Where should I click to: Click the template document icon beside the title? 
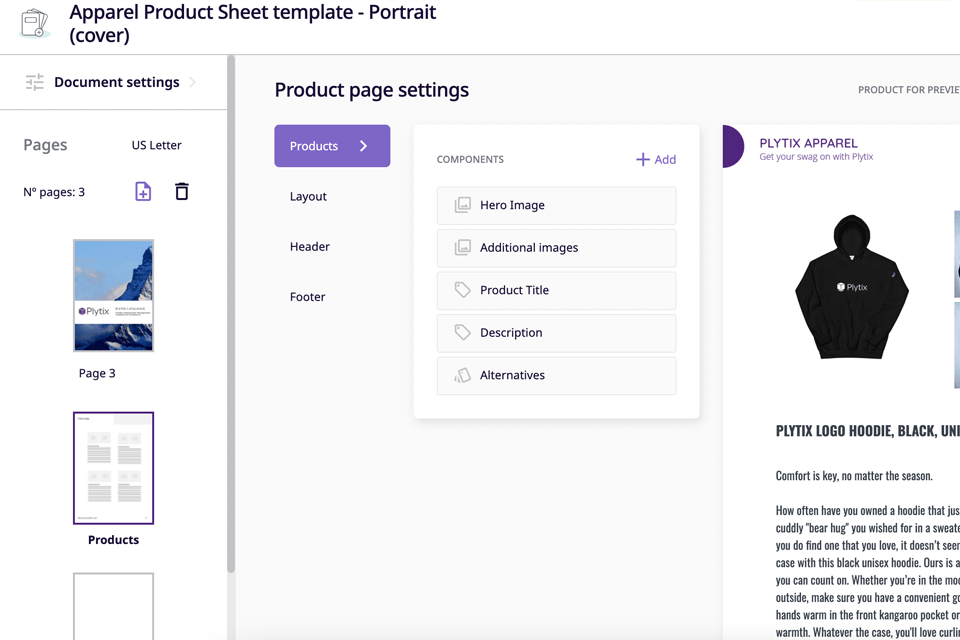[x=34, y=23]
